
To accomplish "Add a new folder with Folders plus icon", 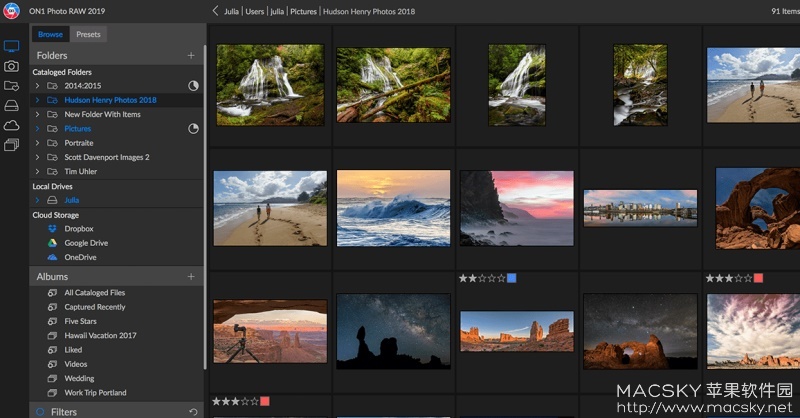I will pyautogui.click(x=191, y=55).
